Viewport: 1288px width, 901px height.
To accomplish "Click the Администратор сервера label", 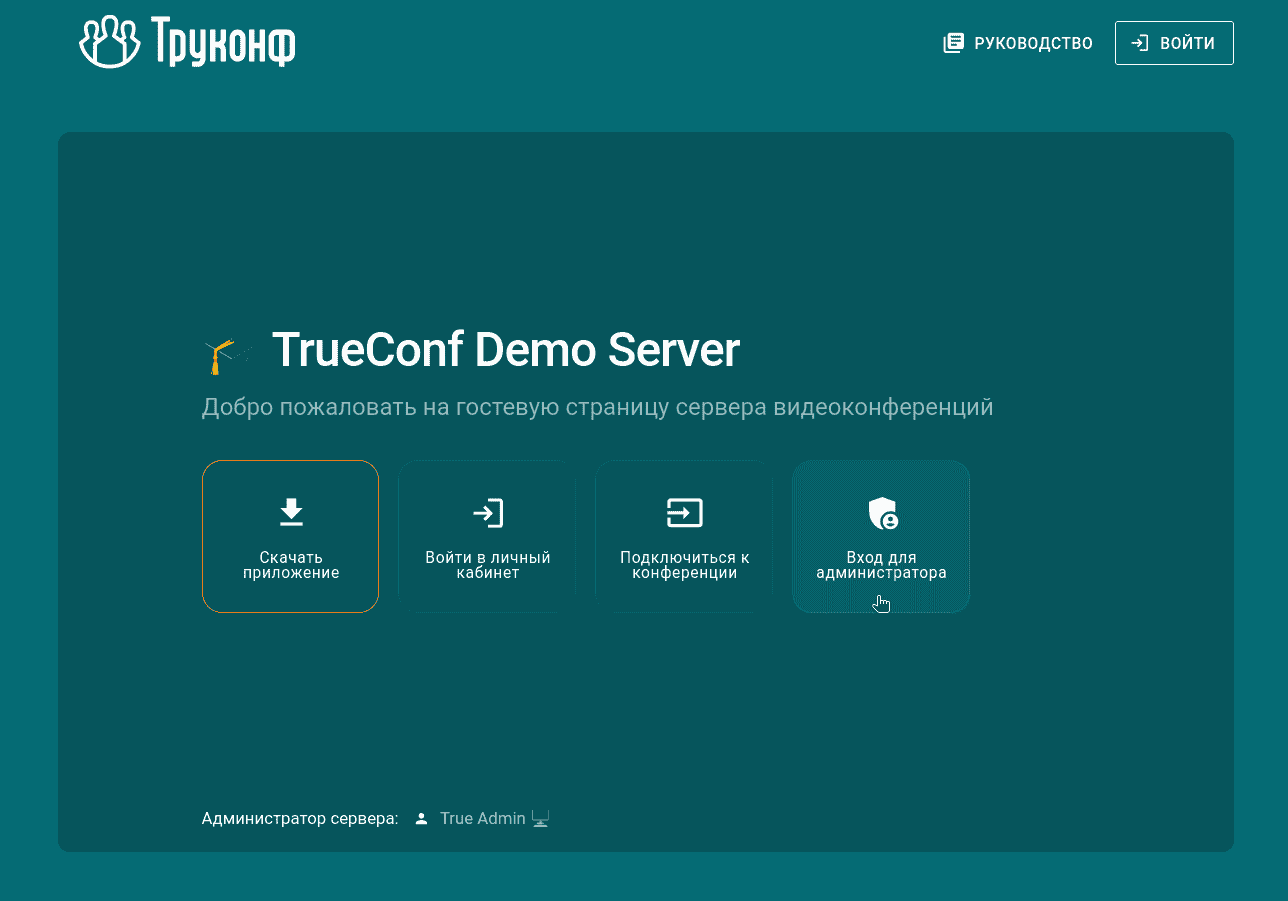I will click(x=300, y=818).
